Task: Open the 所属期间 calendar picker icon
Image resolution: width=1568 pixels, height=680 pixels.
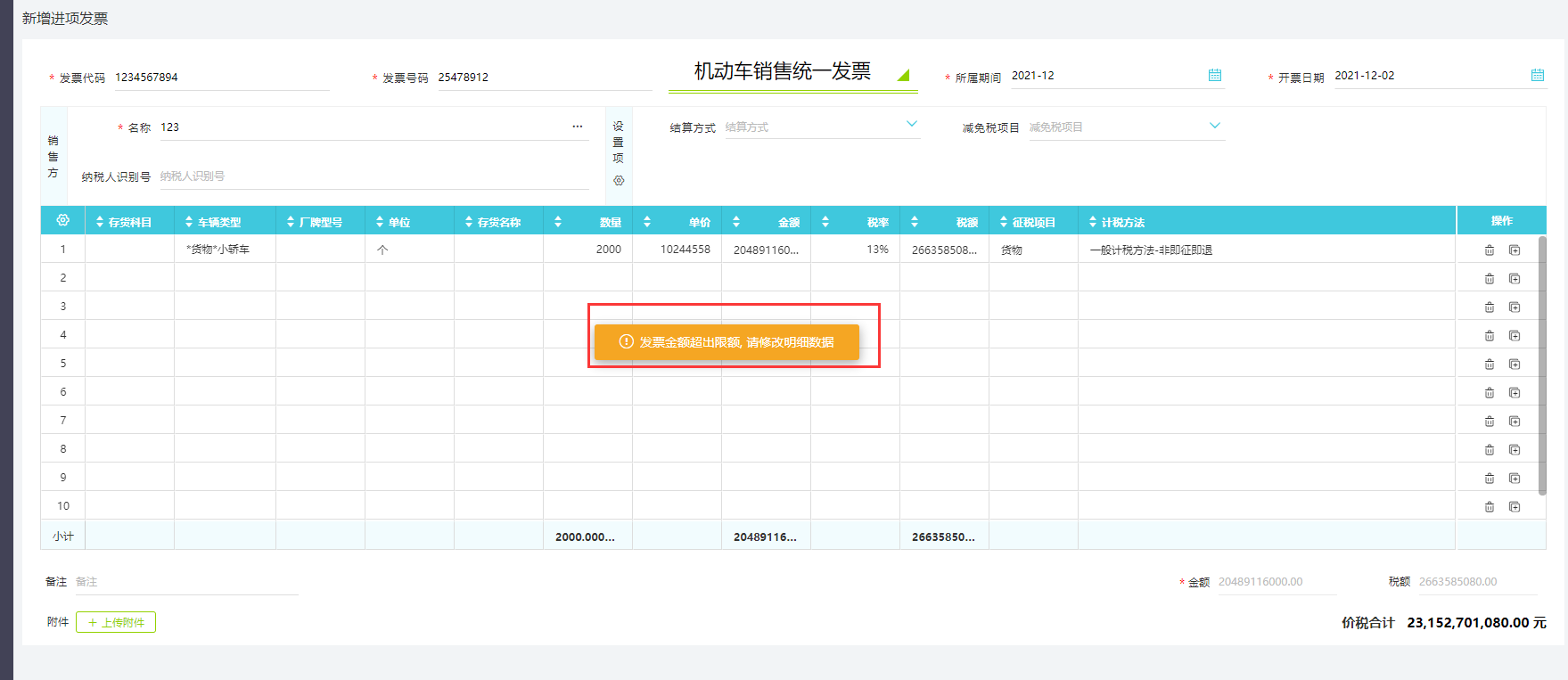Action: (x=1214, y=76)
